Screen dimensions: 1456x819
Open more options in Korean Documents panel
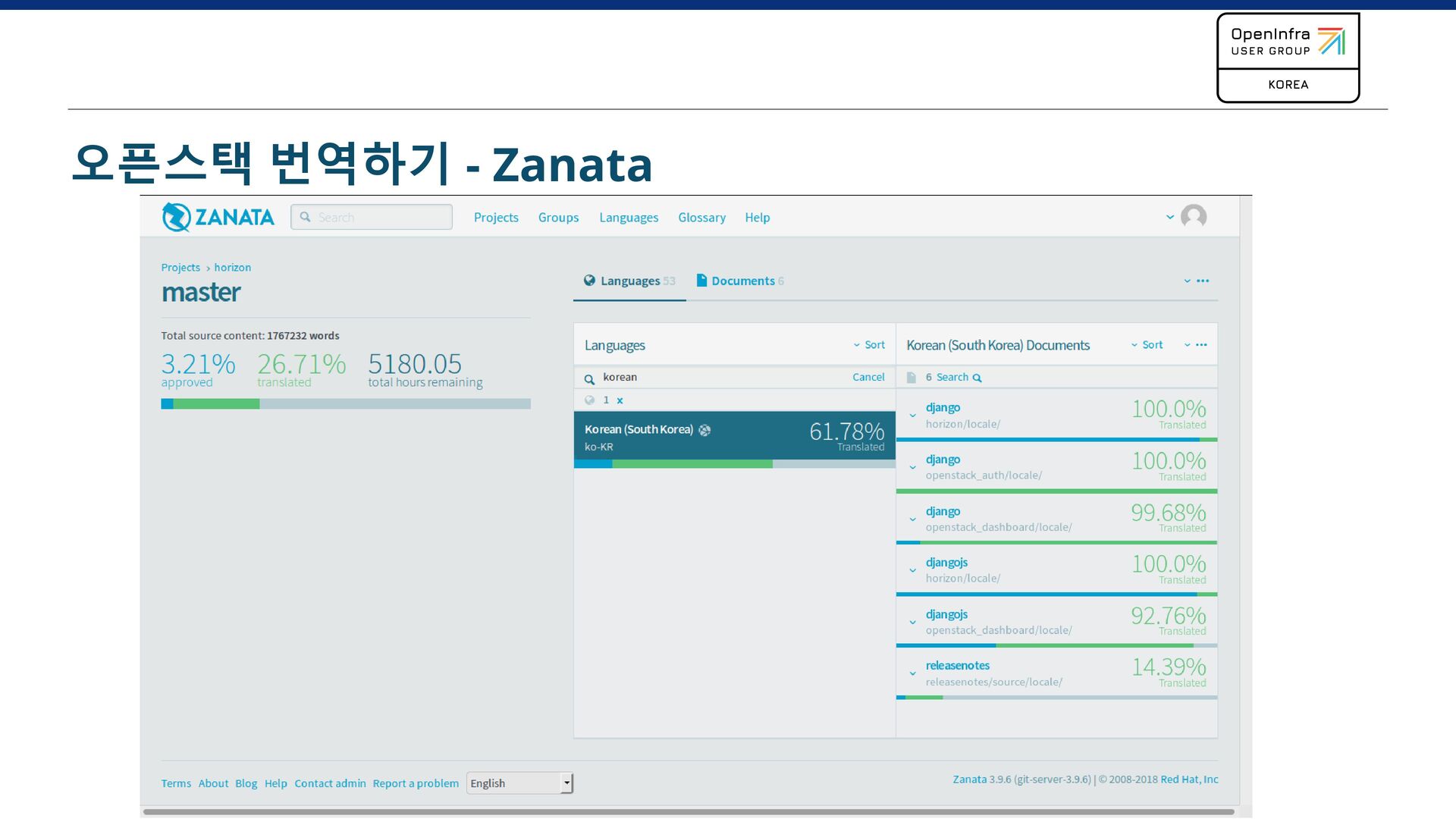click(x=1196, y=345)
